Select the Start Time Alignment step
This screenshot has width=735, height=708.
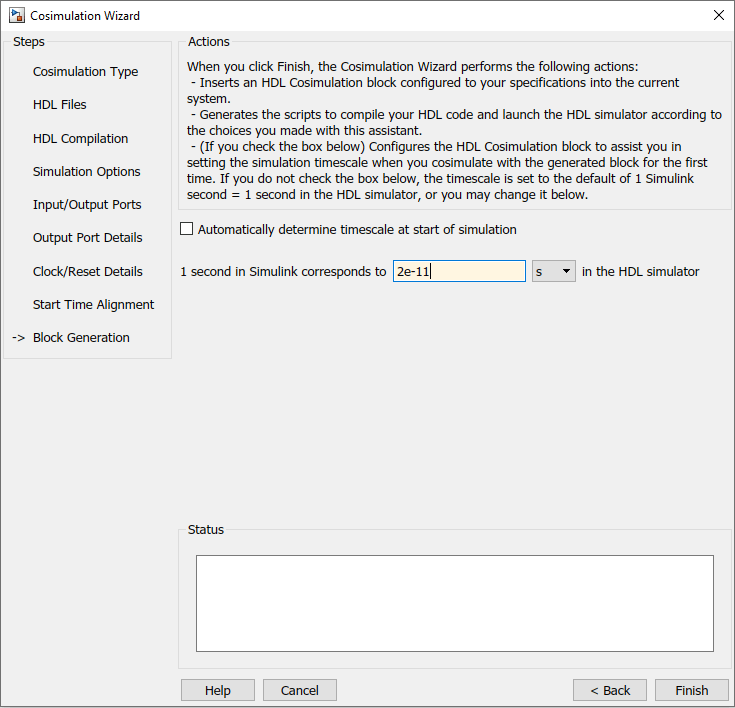93,305
